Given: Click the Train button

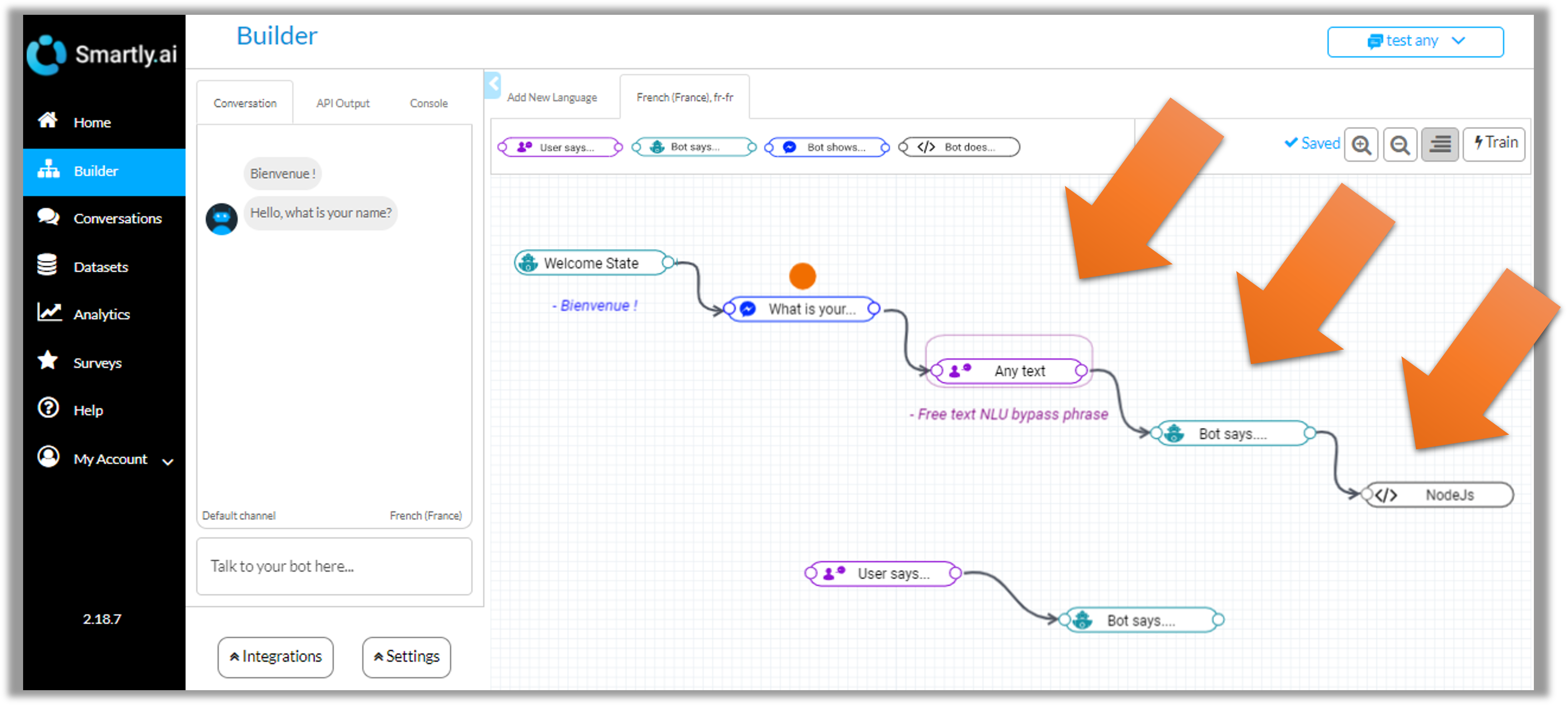Looking at the screenshot, I should [1494, 143].
